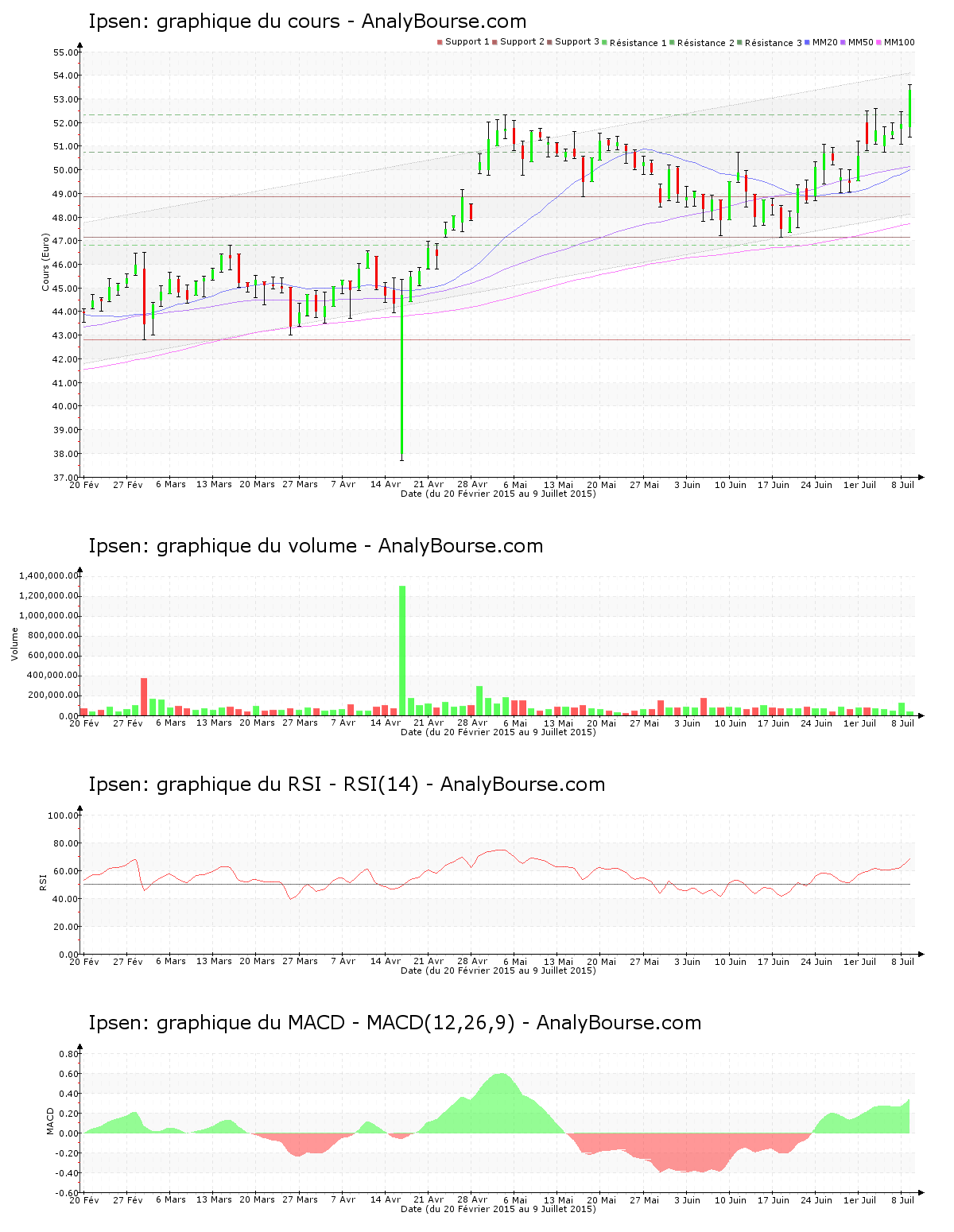This screenshot has height=1232, width=954.
Task: Click the '60.00' RSI axis label
Action: coord(66,871)
